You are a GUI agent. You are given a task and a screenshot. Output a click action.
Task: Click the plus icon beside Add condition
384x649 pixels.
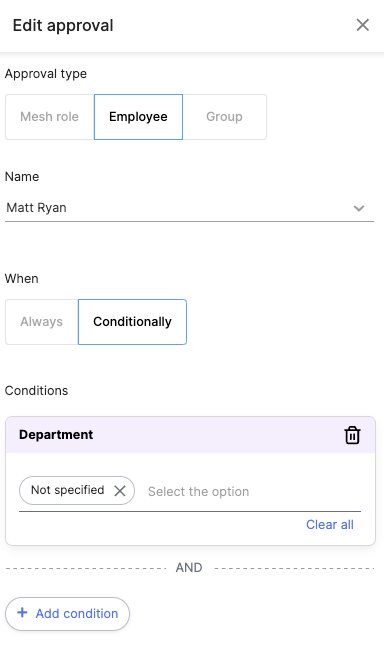22,613
